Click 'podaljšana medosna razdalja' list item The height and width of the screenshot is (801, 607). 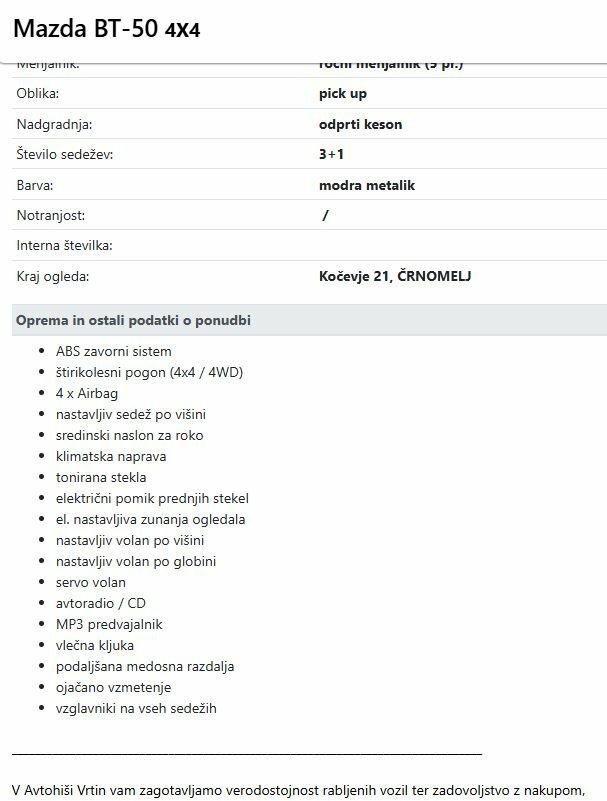145,666
